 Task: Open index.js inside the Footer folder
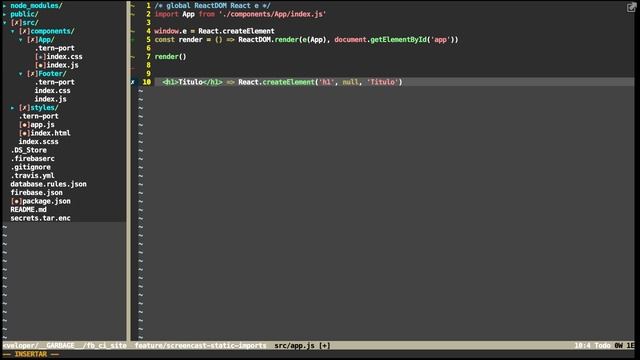point(51,99)
